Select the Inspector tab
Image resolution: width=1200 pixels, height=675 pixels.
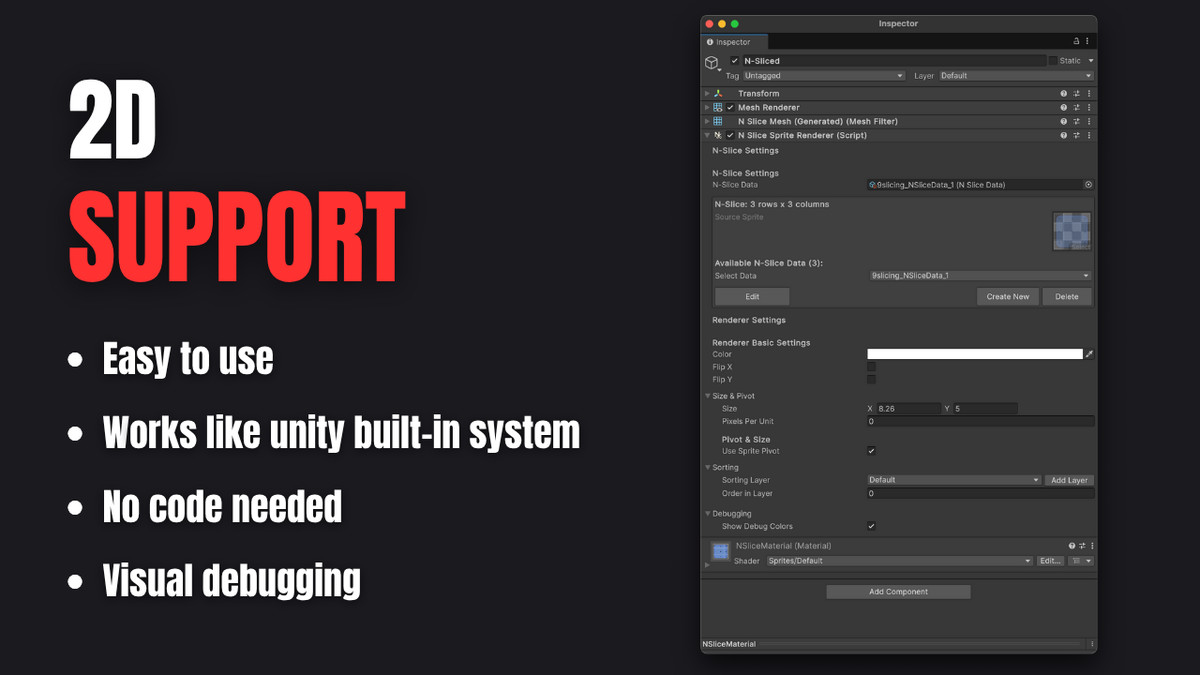click(733, 42)
